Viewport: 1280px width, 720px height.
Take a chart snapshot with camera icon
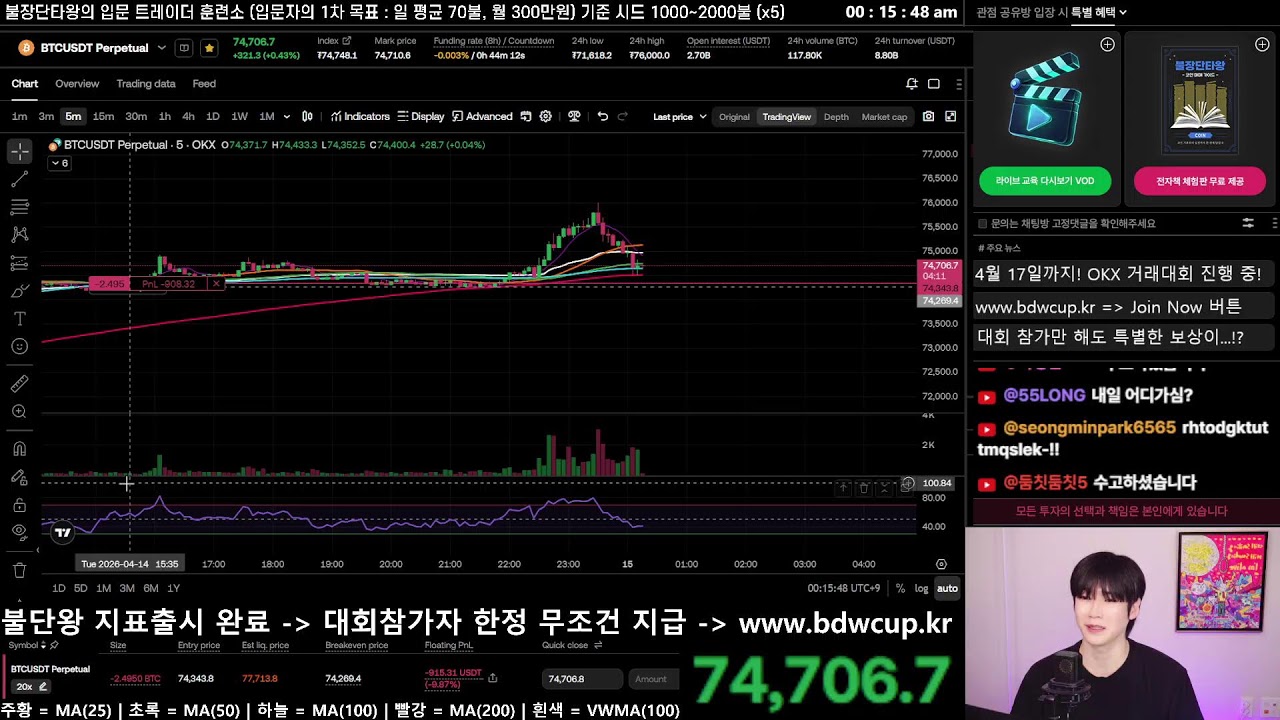(928, 116)
